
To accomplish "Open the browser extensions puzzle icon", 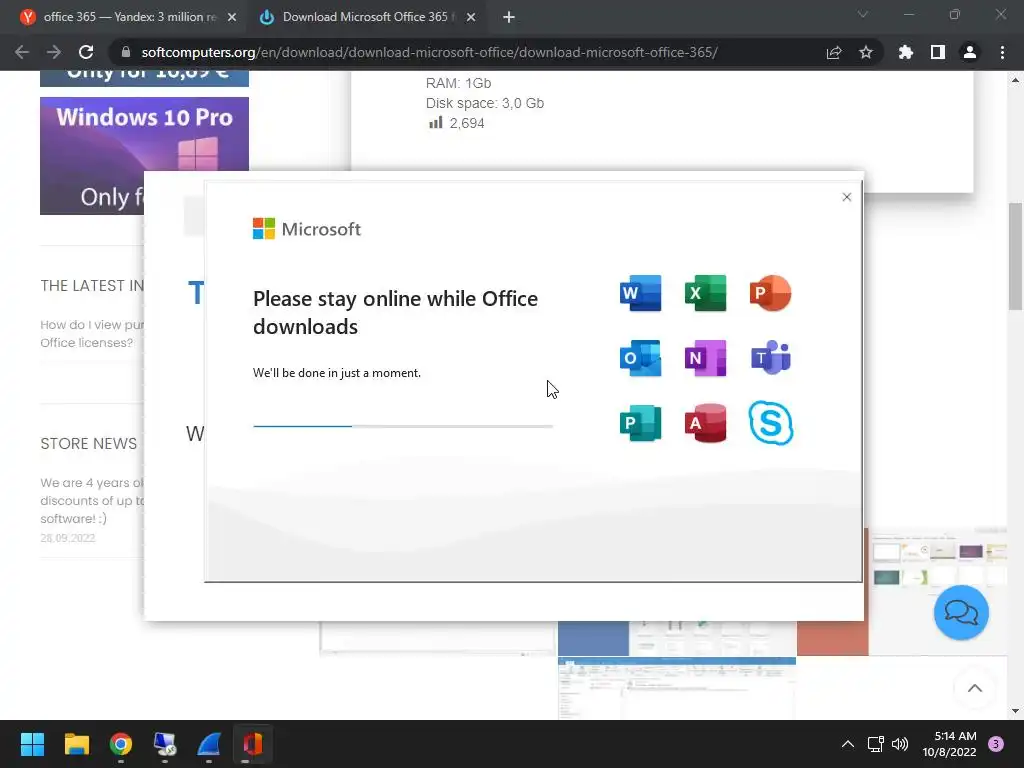I will click(905, 52).
